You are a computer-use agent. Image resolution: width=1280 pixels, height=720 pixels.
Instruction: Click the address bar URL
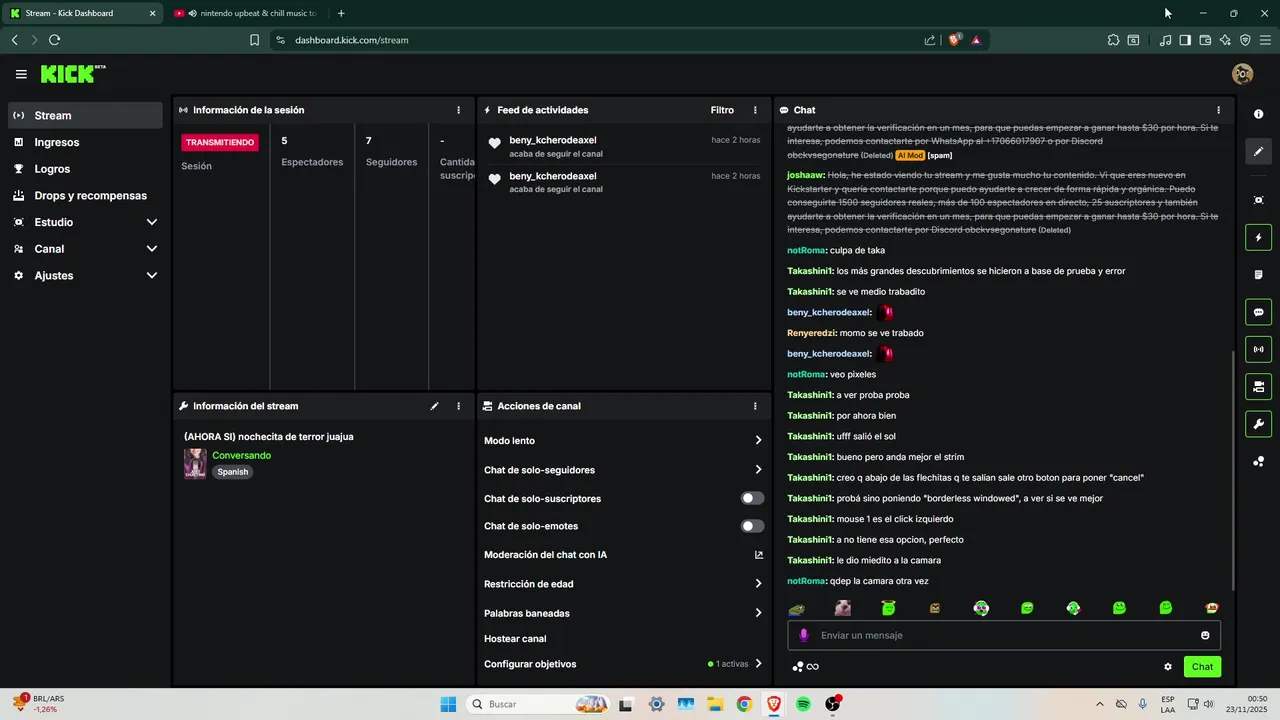coord(351,40)
